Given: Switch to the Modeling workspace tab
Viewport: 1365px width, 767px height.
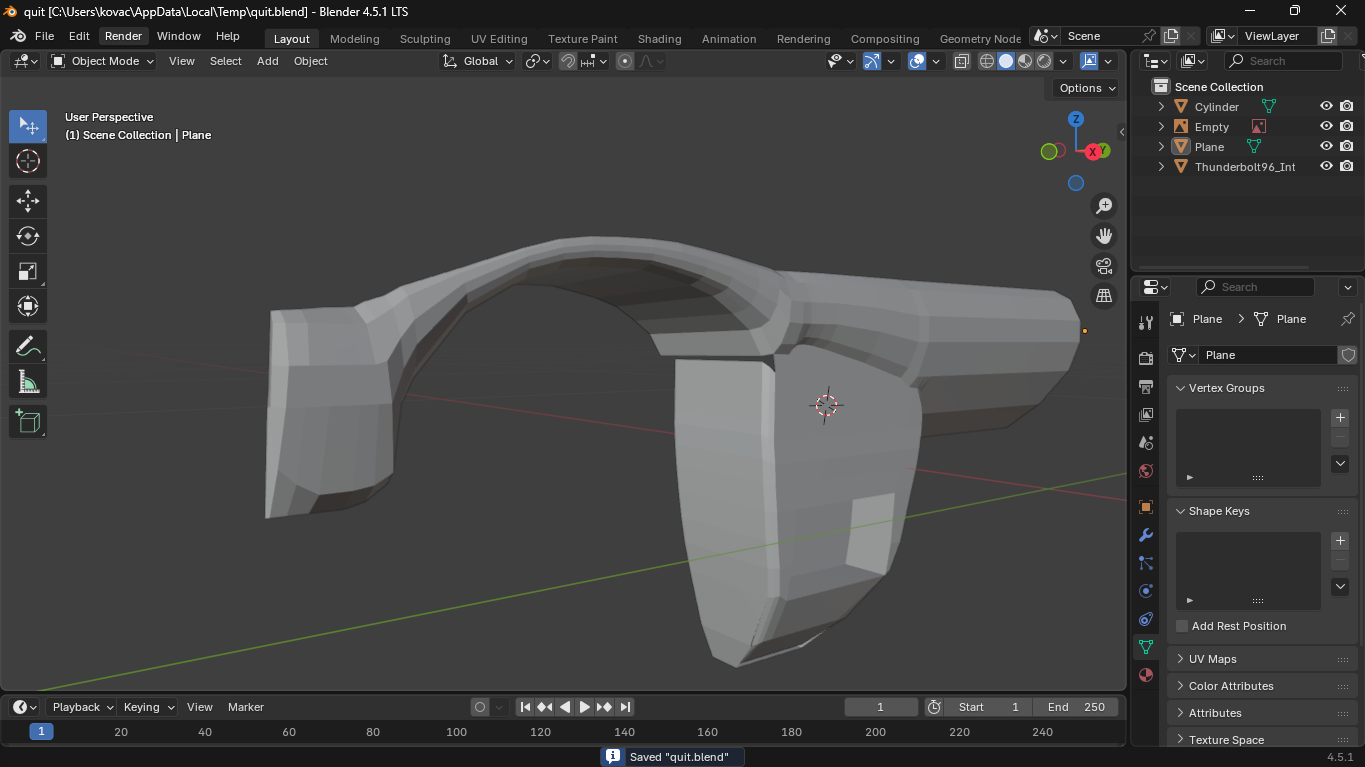Looking at the screenshot, I should (355, 39).
